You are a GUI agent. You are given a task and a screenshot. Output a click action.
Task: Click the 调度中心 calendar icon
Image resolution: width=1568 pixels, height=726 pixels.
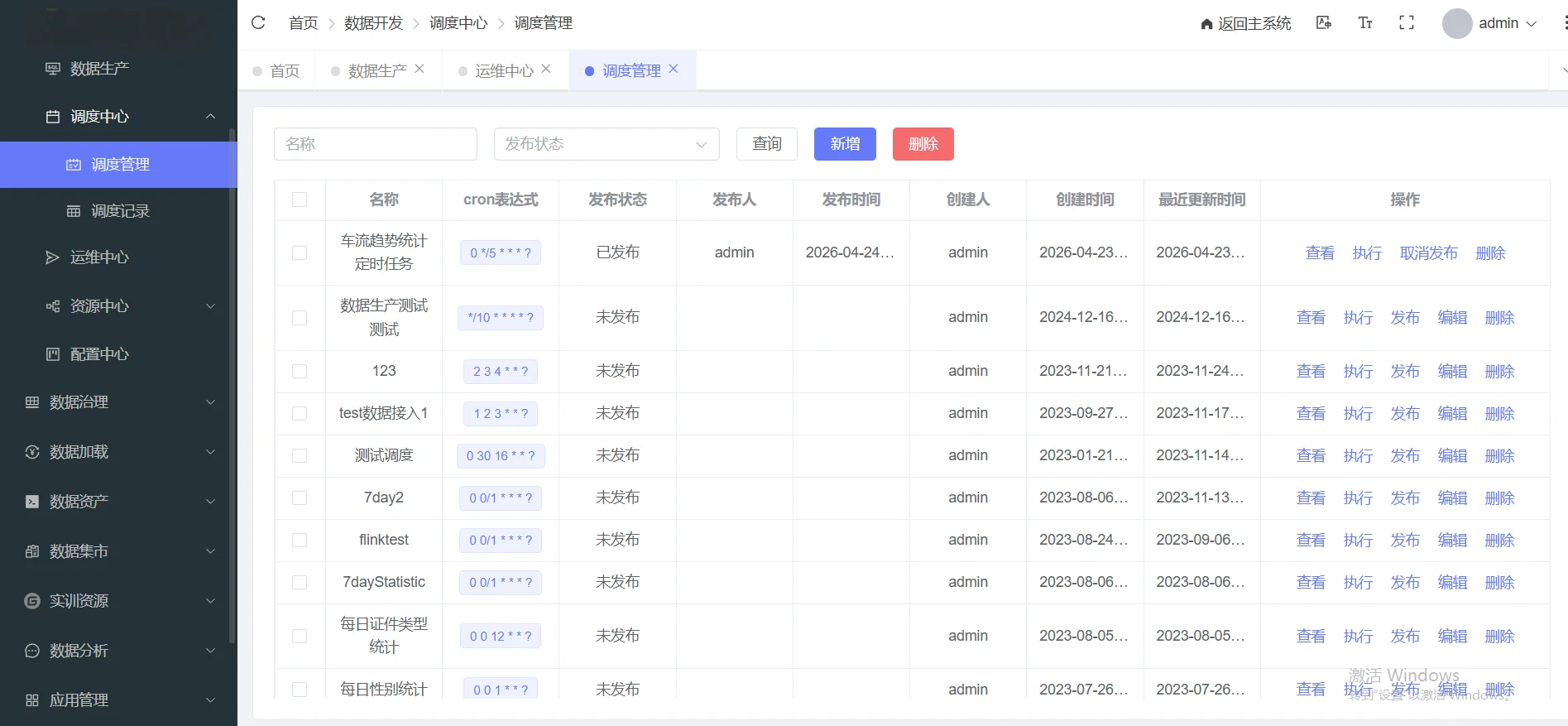click(x=53, y=117)
